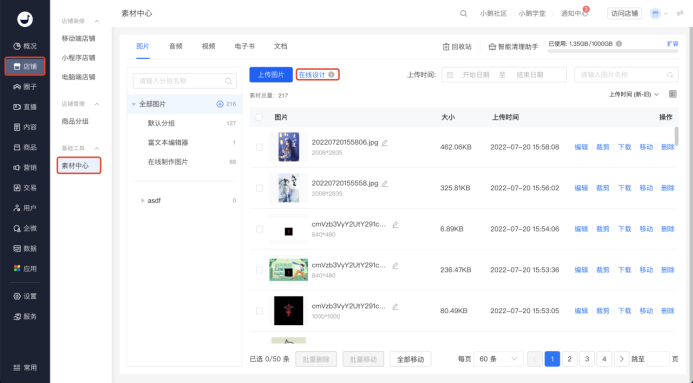
Task: Click the 请输入分组名称 group search field
Action: (x=185, y=81)
